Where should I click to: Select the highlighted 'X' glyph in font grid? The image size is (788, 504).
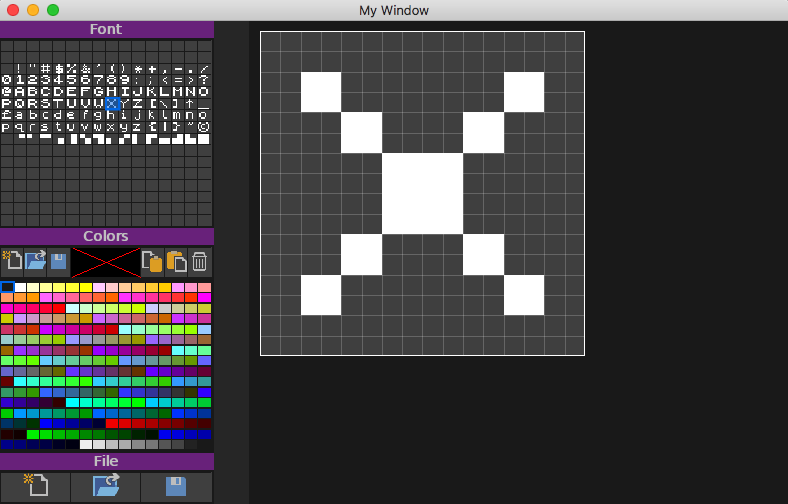pyautogui.click(x=112, y=103)
